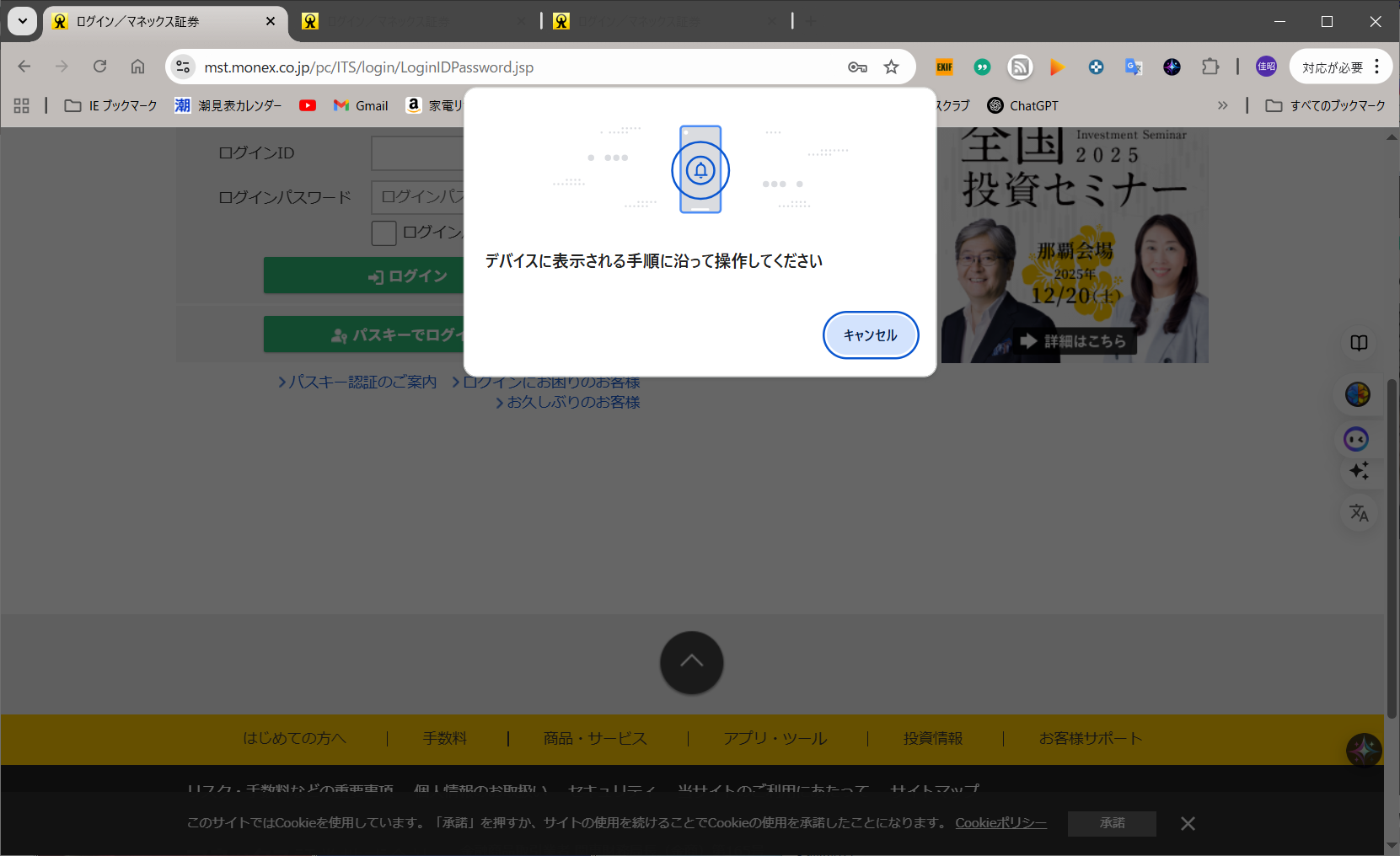Open the ChatGPT bookmark

coord(1022,105)
